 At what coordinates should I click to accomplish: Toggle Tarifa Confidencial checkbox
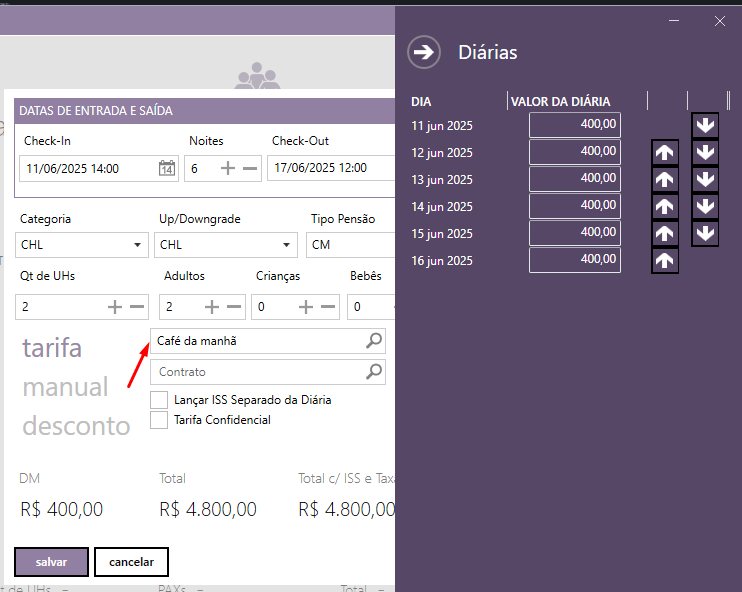158,420
